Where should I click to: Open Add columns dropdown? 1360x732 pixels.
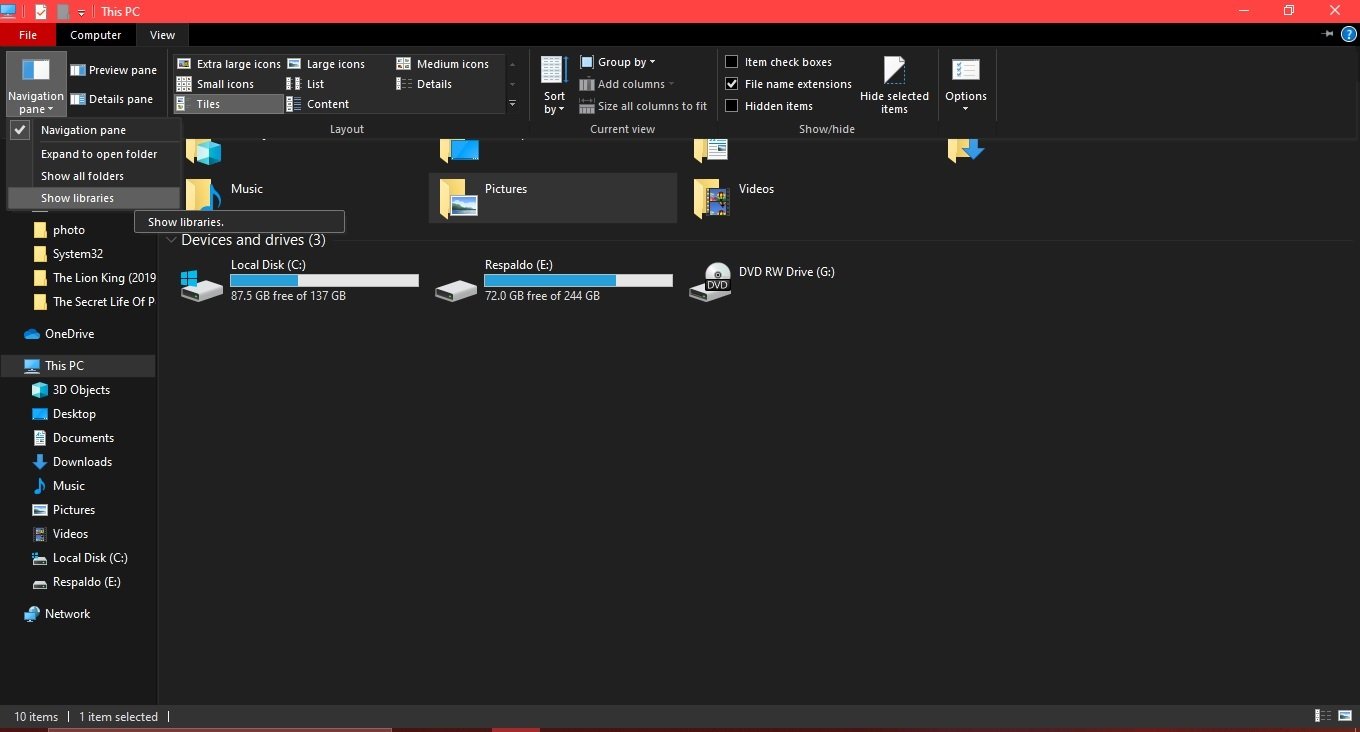click(x=627, y=84)
